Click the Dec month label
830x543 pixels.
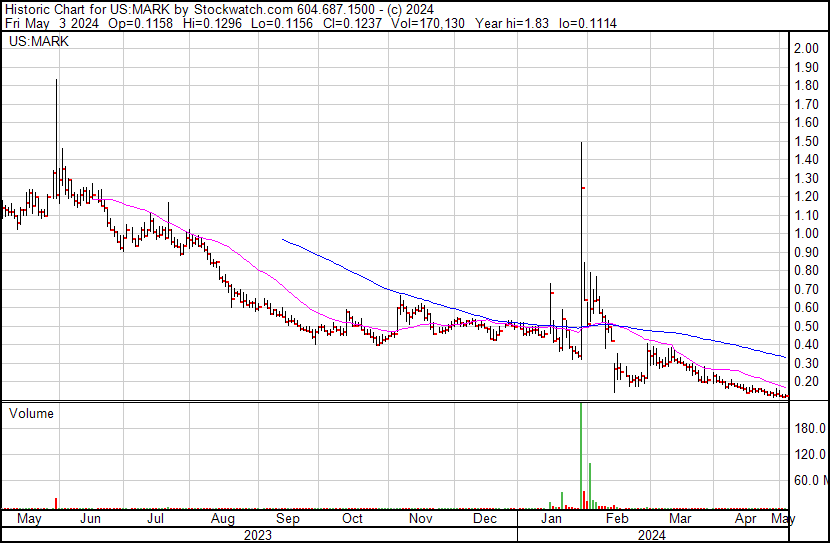(484, 518)
